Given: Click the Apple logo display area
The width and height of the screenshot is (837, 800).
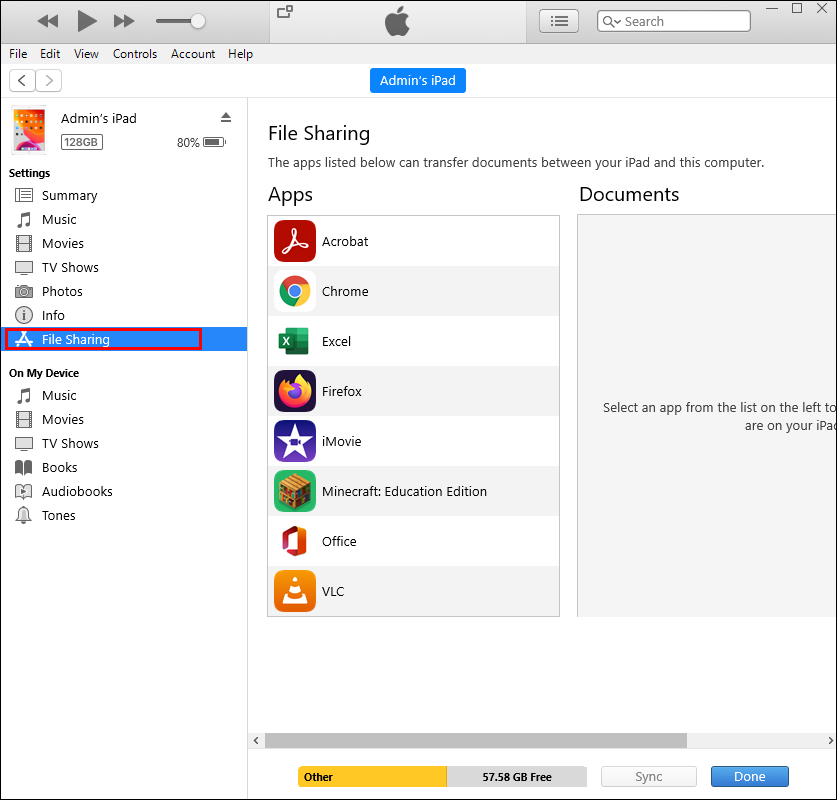Looking at the screenshot, I should [x=398, y=22].
